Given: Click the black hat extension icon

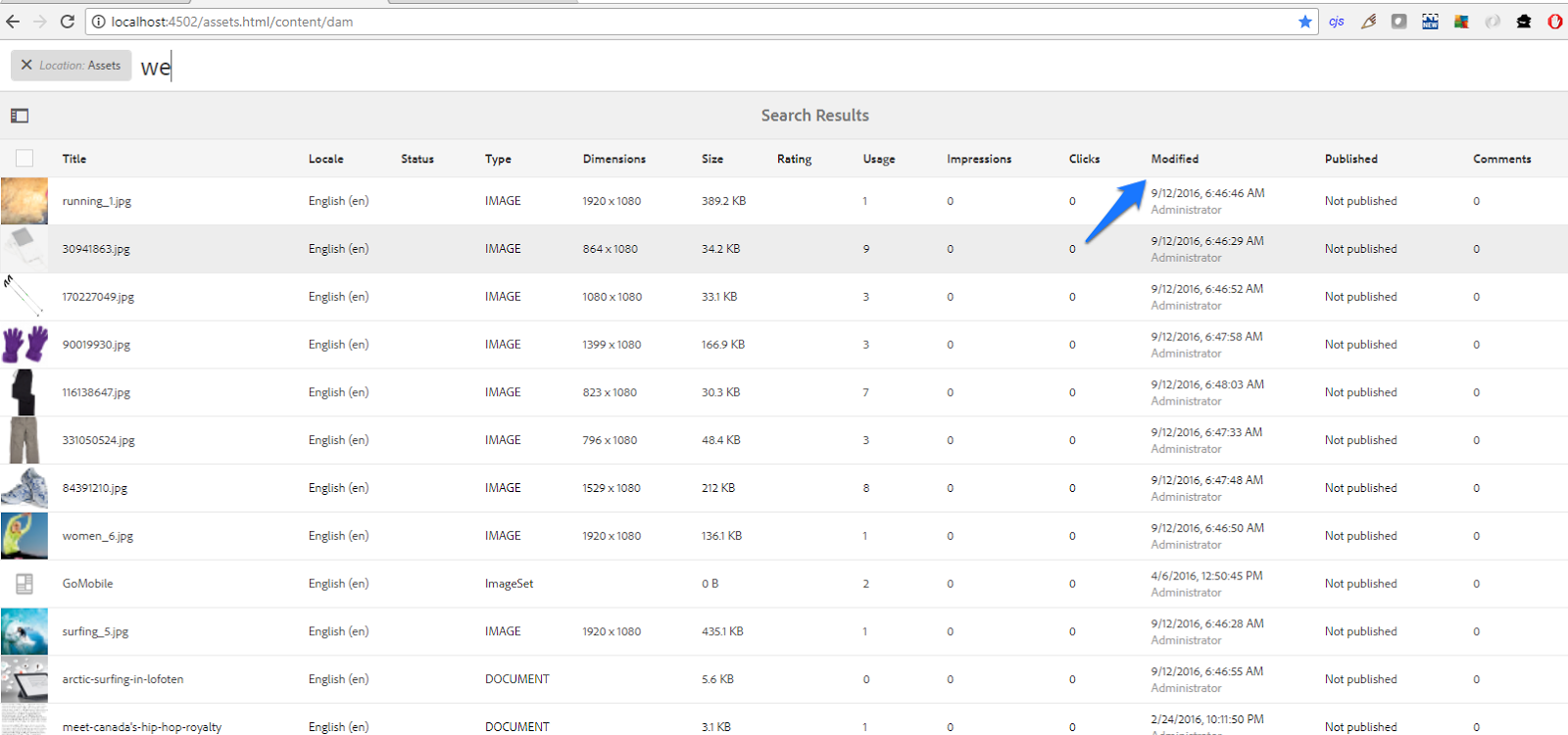Looking at the screenshot, I should click(x=1524, y=22).
